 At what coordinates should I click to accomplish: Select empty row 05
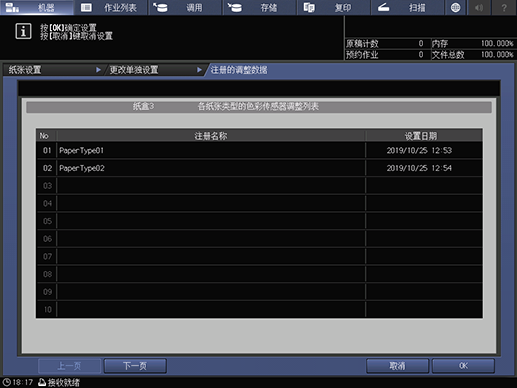coord(259,221)
